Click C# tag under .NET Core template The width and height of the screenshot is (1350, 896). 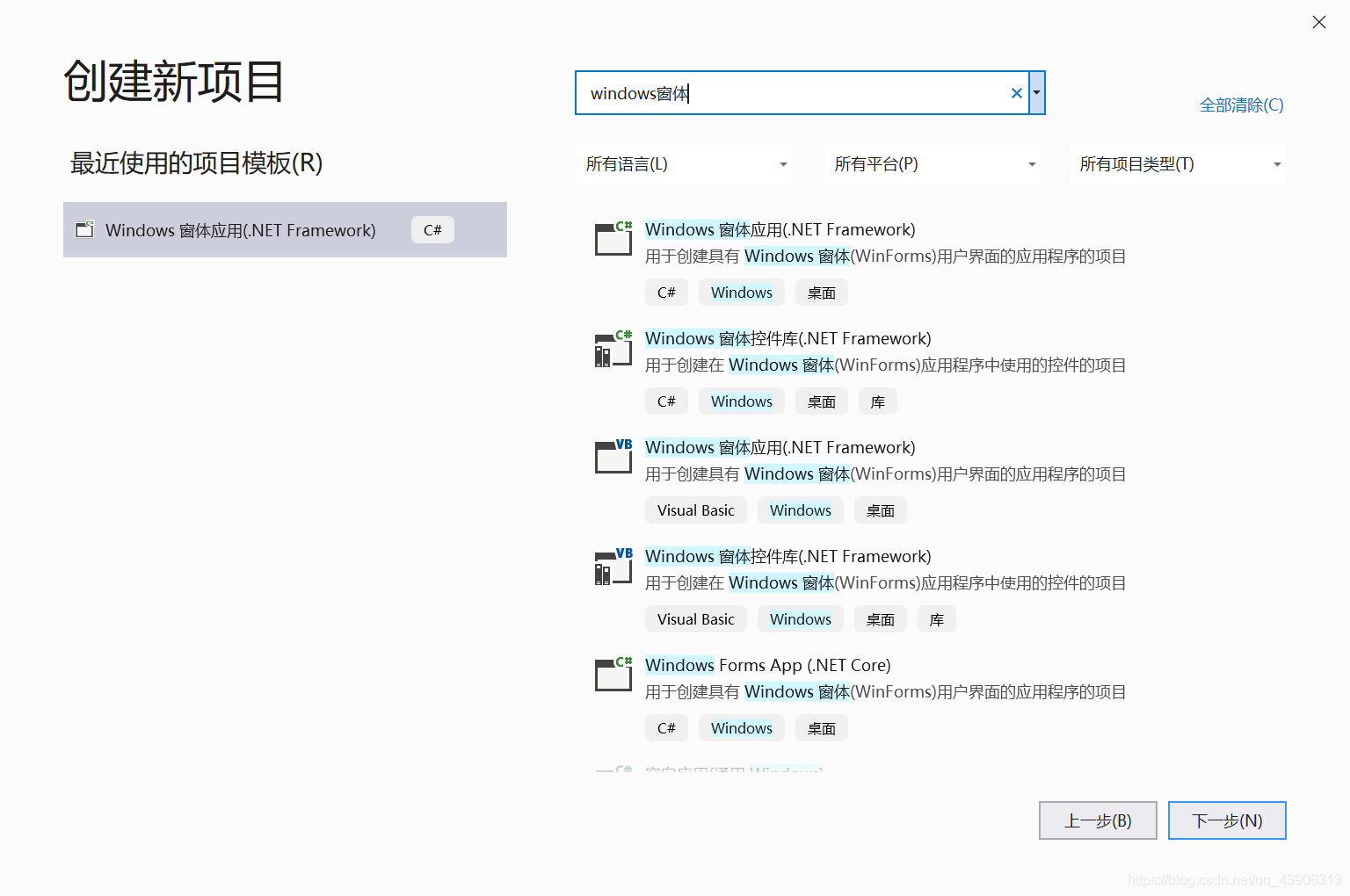pos(666,728)
